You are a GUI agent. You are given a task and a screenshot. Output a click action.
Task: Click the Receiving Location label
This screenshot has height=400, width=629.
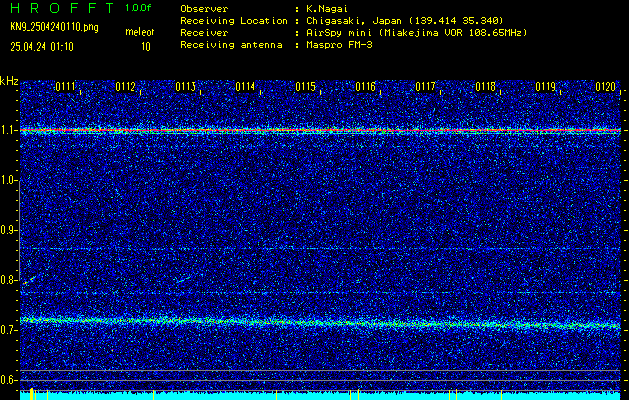click(x=234, y=20)
